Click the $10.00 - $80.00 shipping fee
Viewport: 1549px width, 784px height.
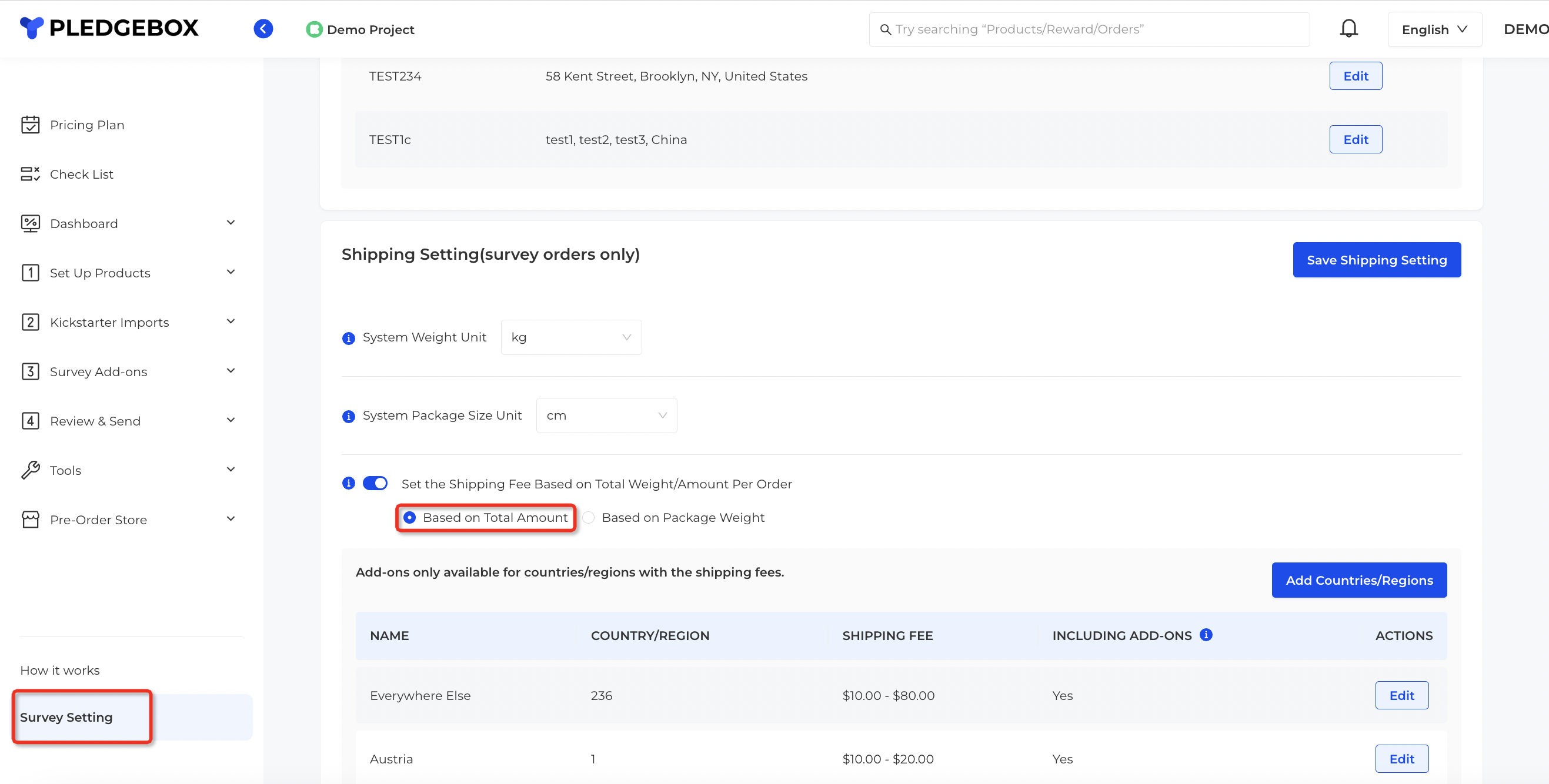(888, 696)
